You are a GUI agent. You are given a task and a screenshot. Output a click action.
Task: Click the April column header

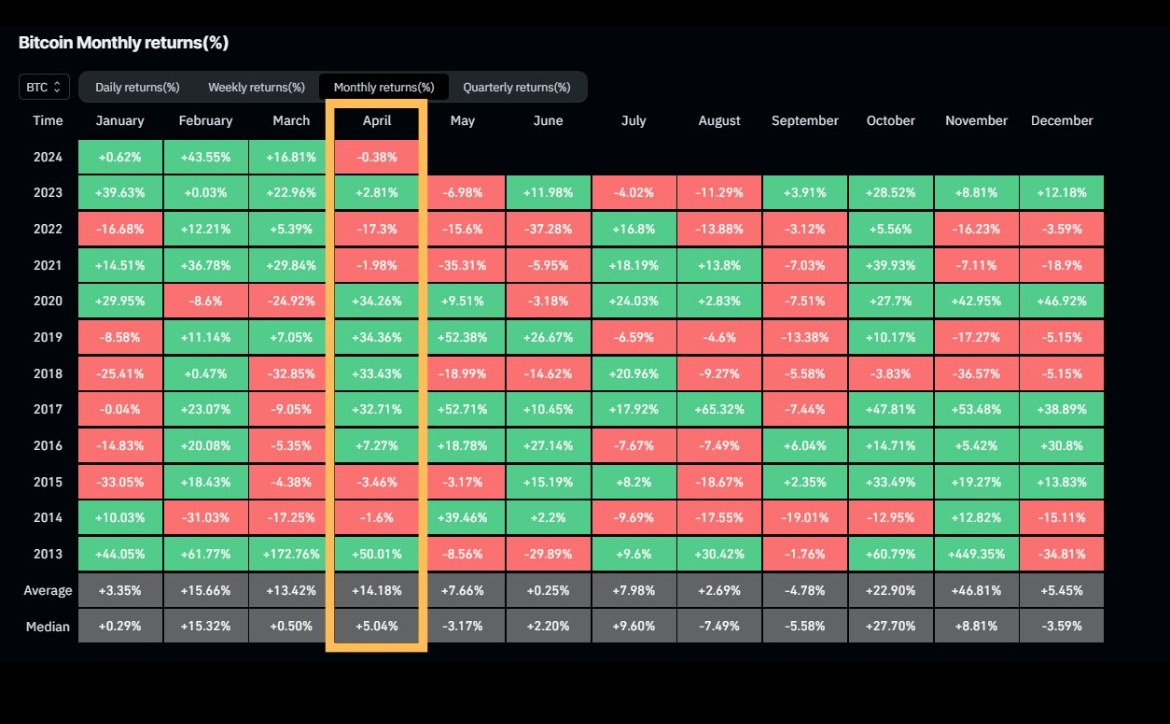pyautogui.click(x=377, y=120)
